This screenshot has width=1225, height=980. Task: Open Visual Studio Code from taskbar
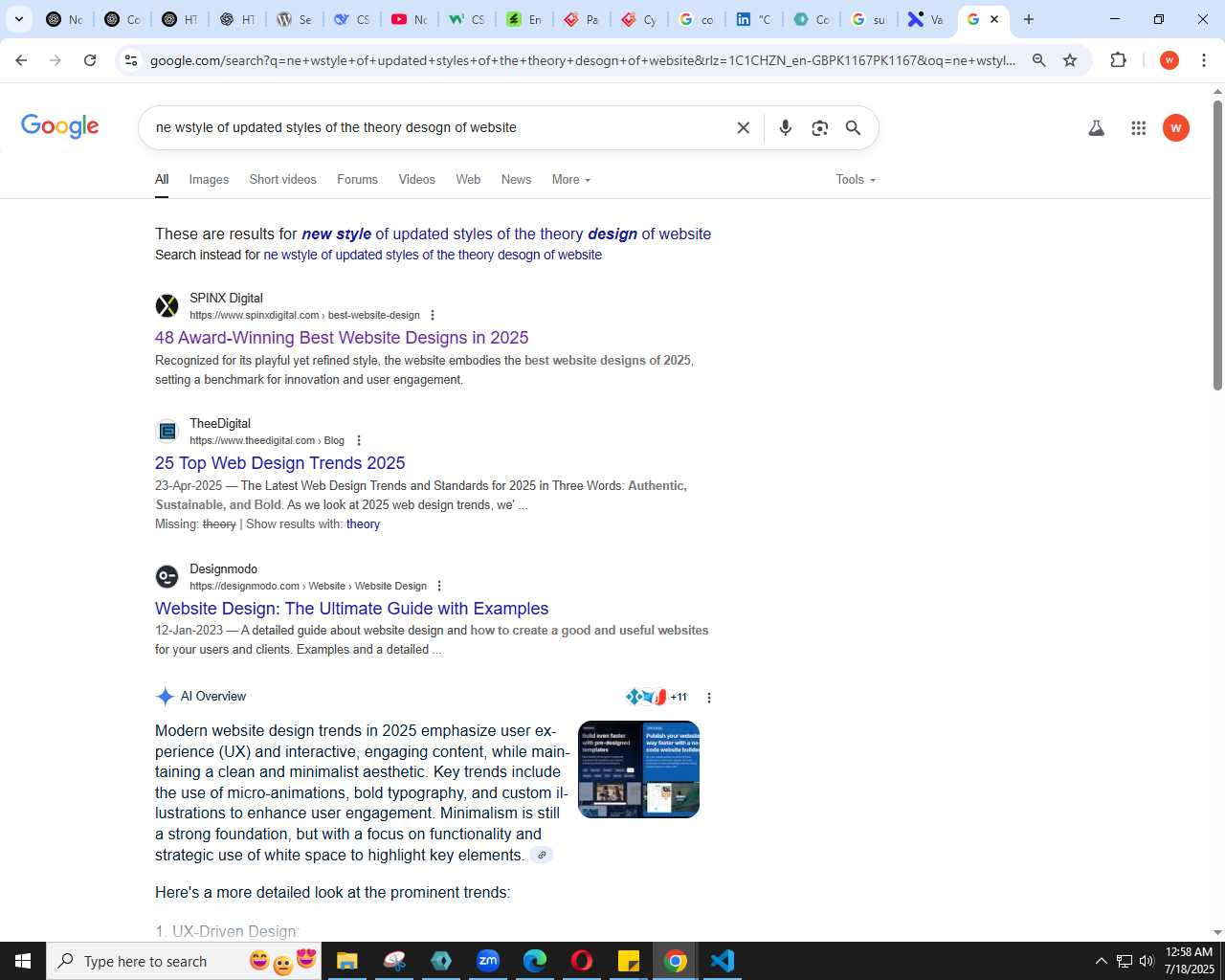723,961
